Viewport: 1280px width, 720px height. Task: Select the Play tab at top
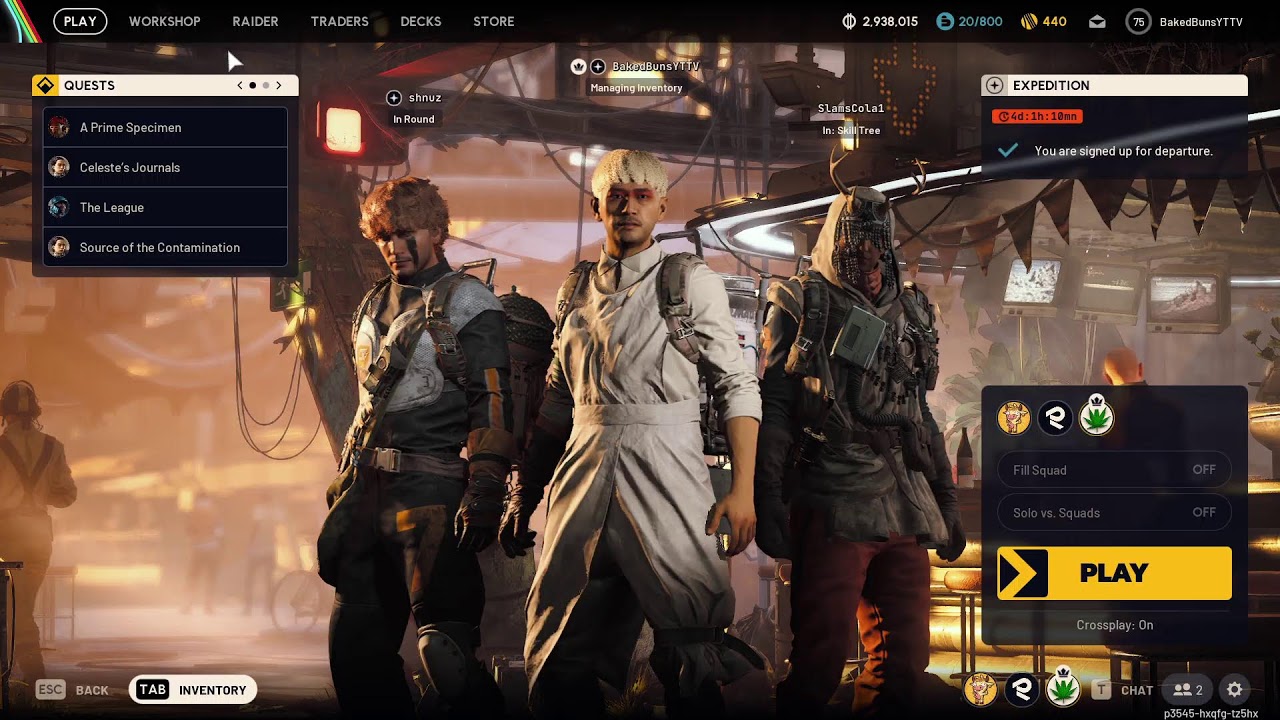click(x=80, y=21)
